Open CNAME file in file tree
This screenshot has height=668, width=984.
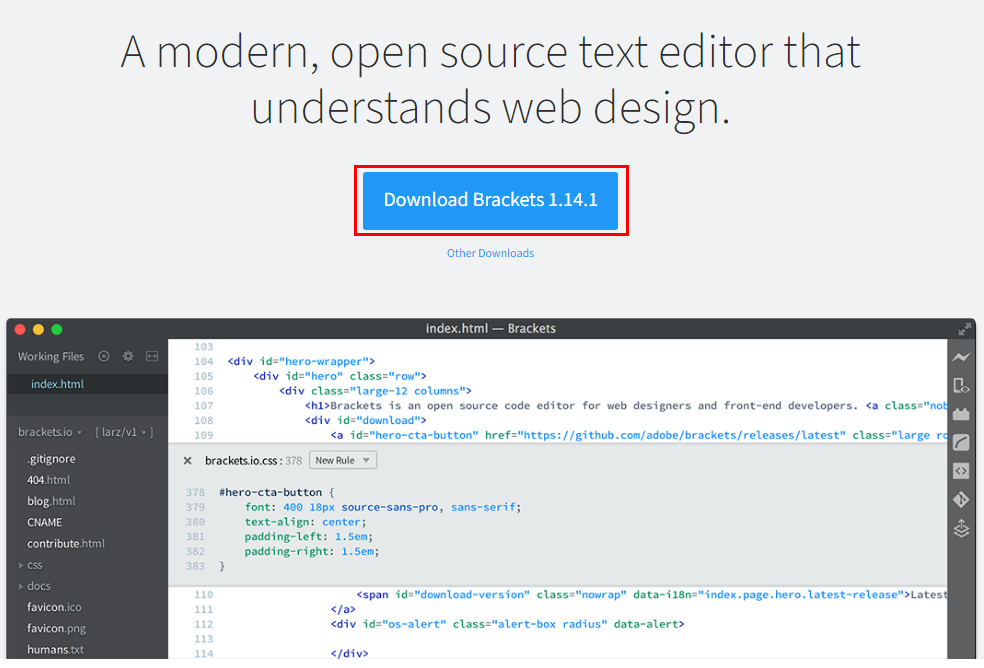pyautogui.click(x=44, y=522)
